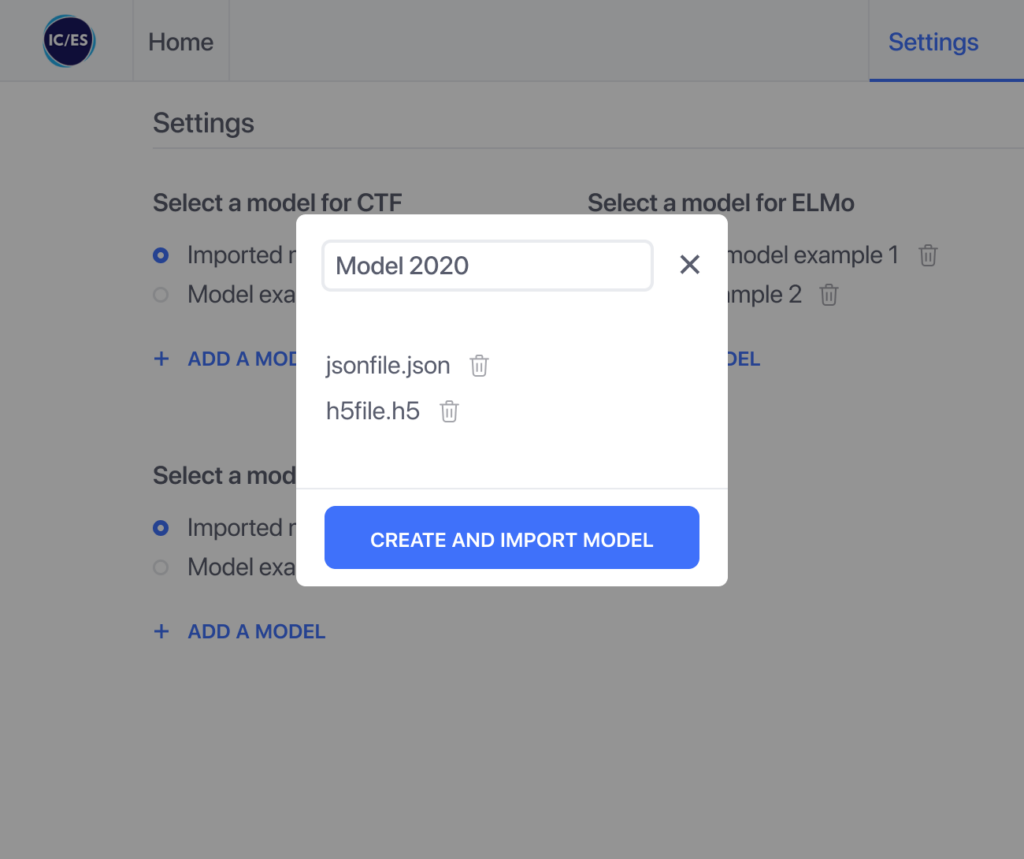Click the plus icon beside bottom Add a Model
The image size is (1024, 859).
point(161,632)
